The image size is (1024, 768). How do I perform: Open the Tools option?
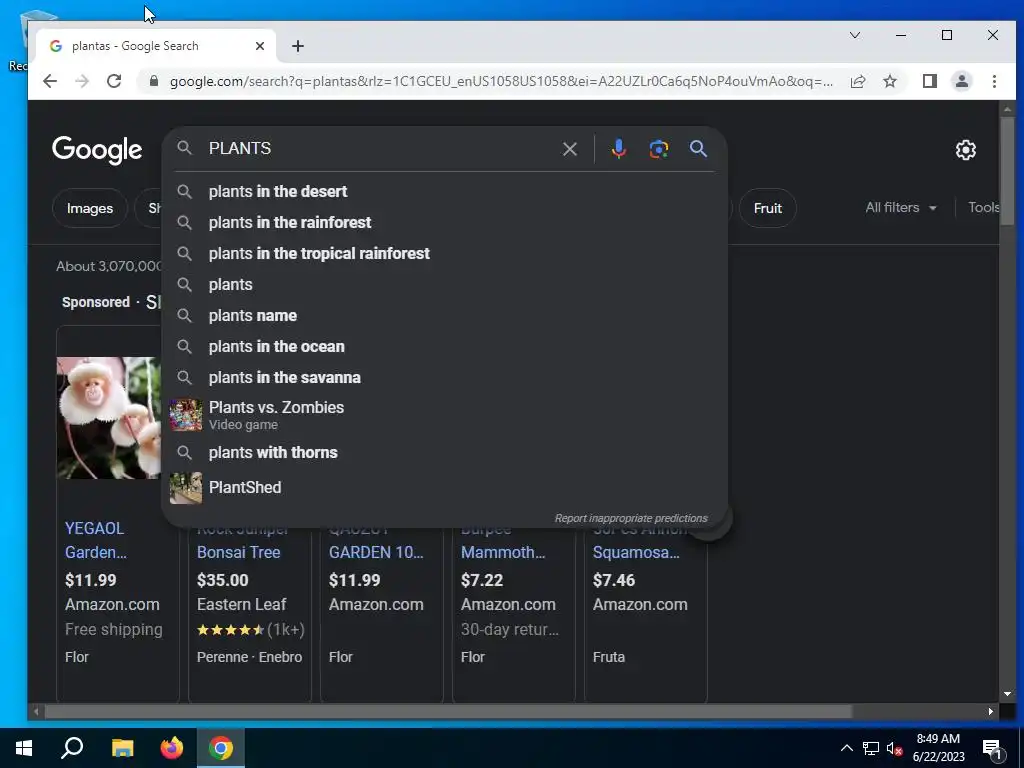click(x=983, y=208)
